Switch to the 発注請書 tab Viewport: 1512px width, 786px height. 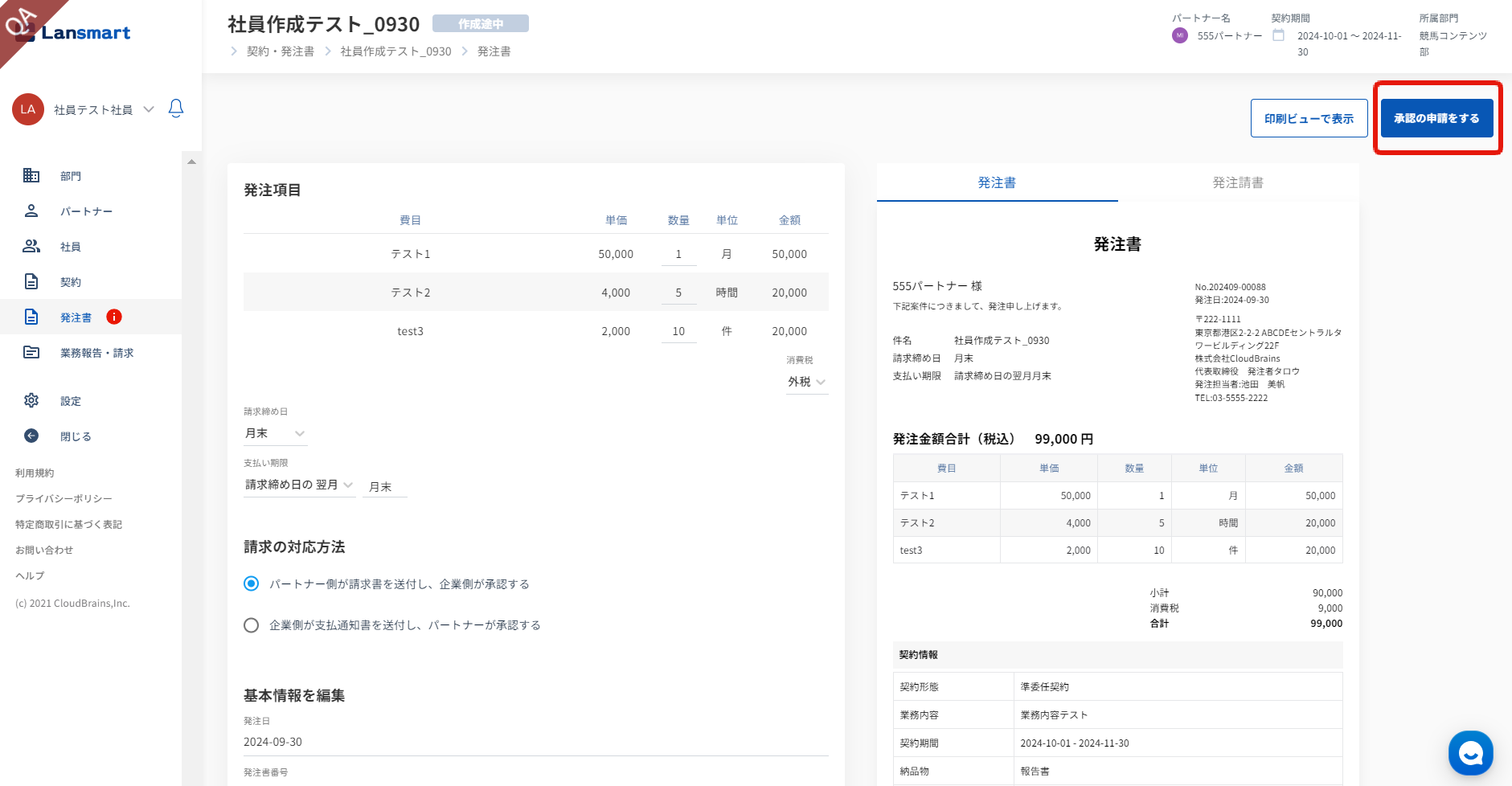click(x=1238, y=182)
